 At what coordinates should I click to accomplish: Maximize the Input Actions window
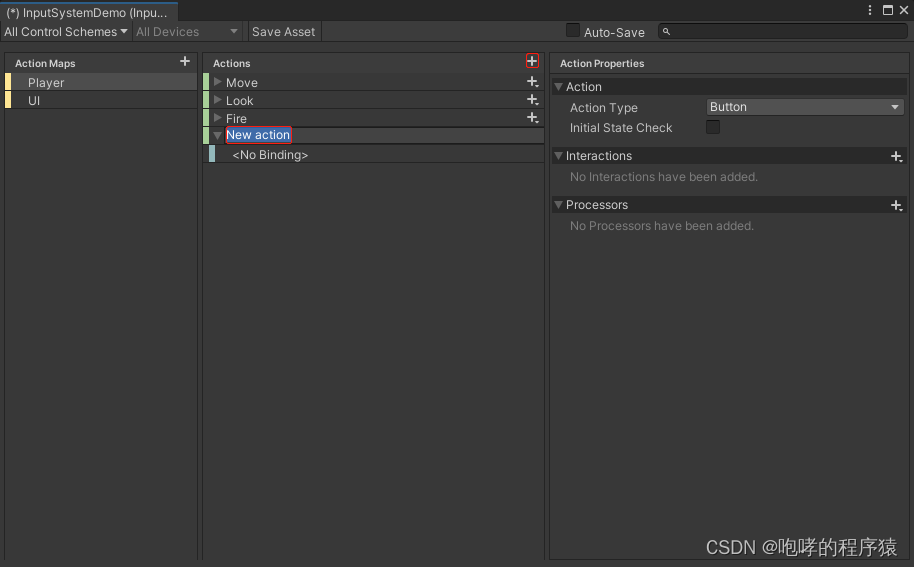pyautogui.click(x=888, y=10)
